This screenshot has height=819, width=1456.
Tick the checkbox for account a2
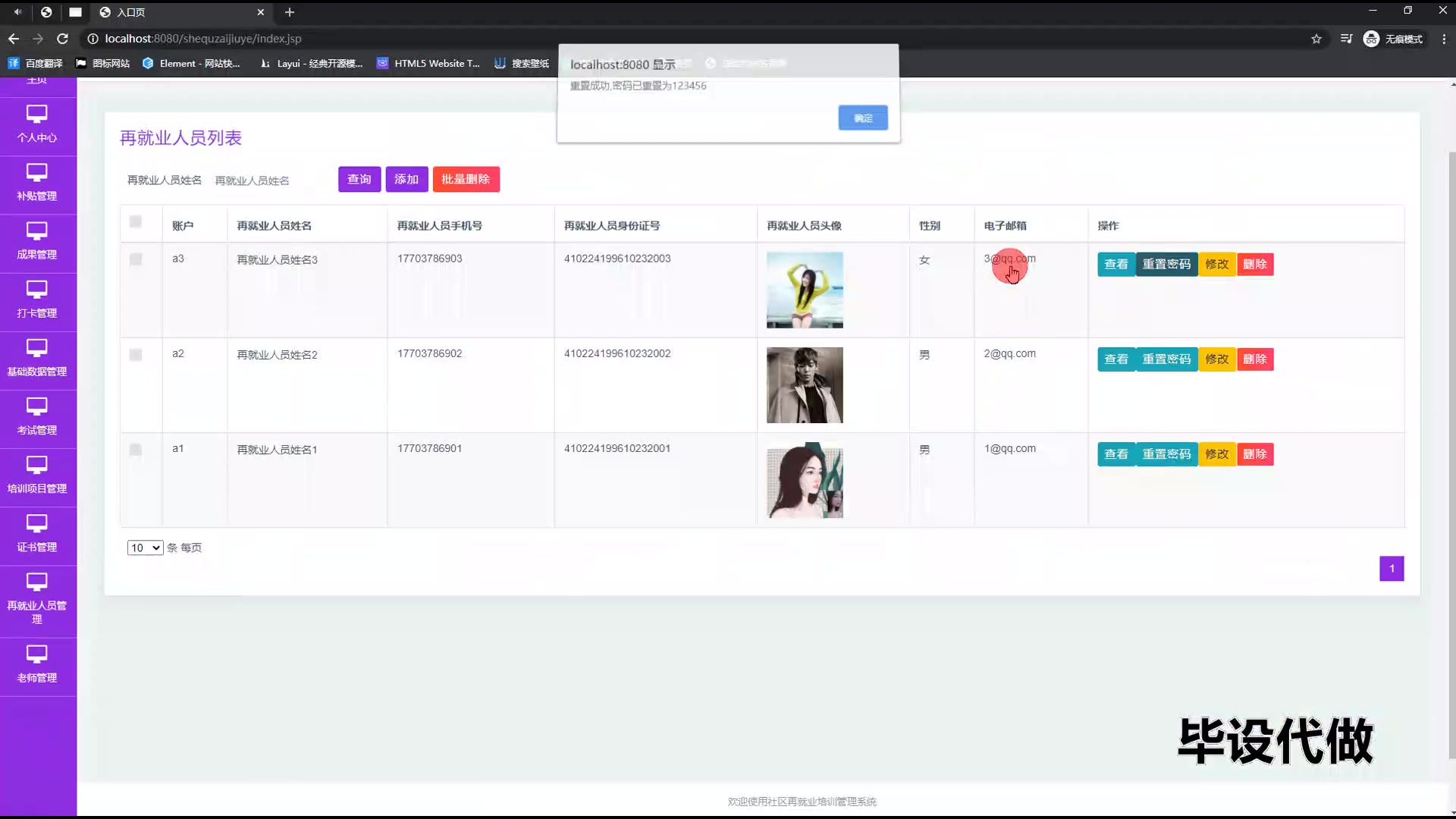click(136, 355)
